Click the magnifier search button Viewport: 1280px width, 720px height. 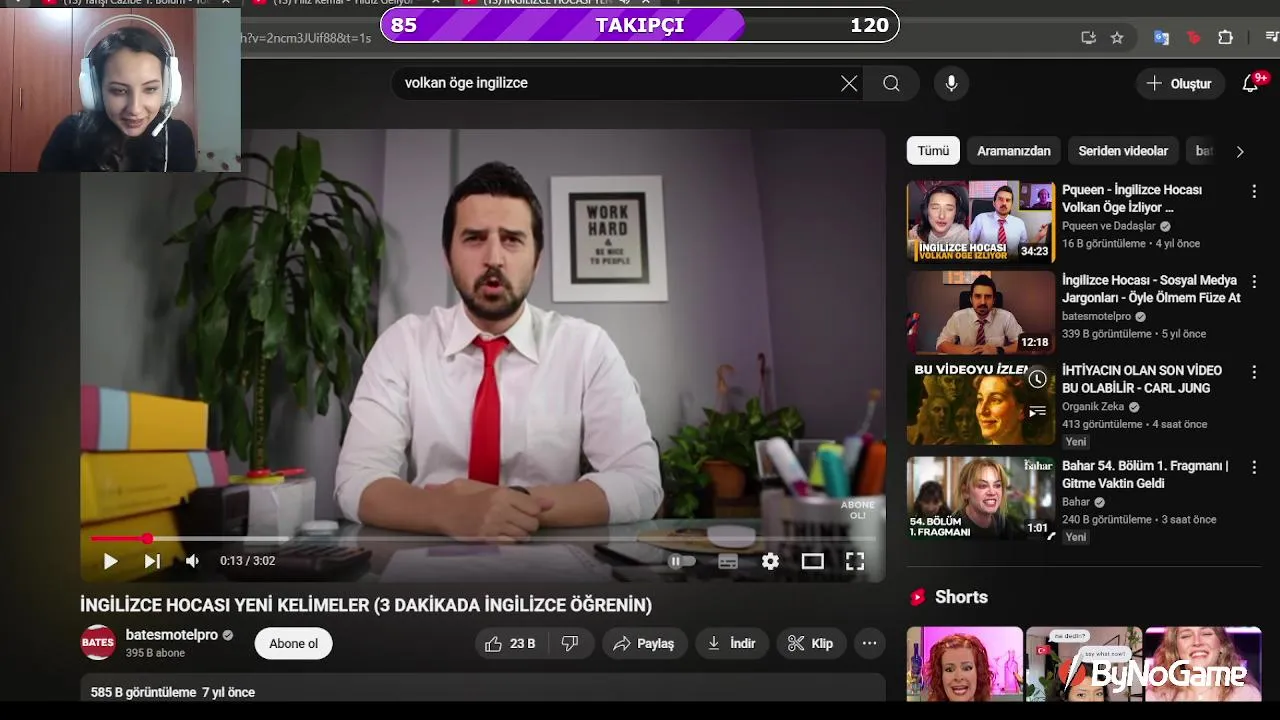(891, 83)
